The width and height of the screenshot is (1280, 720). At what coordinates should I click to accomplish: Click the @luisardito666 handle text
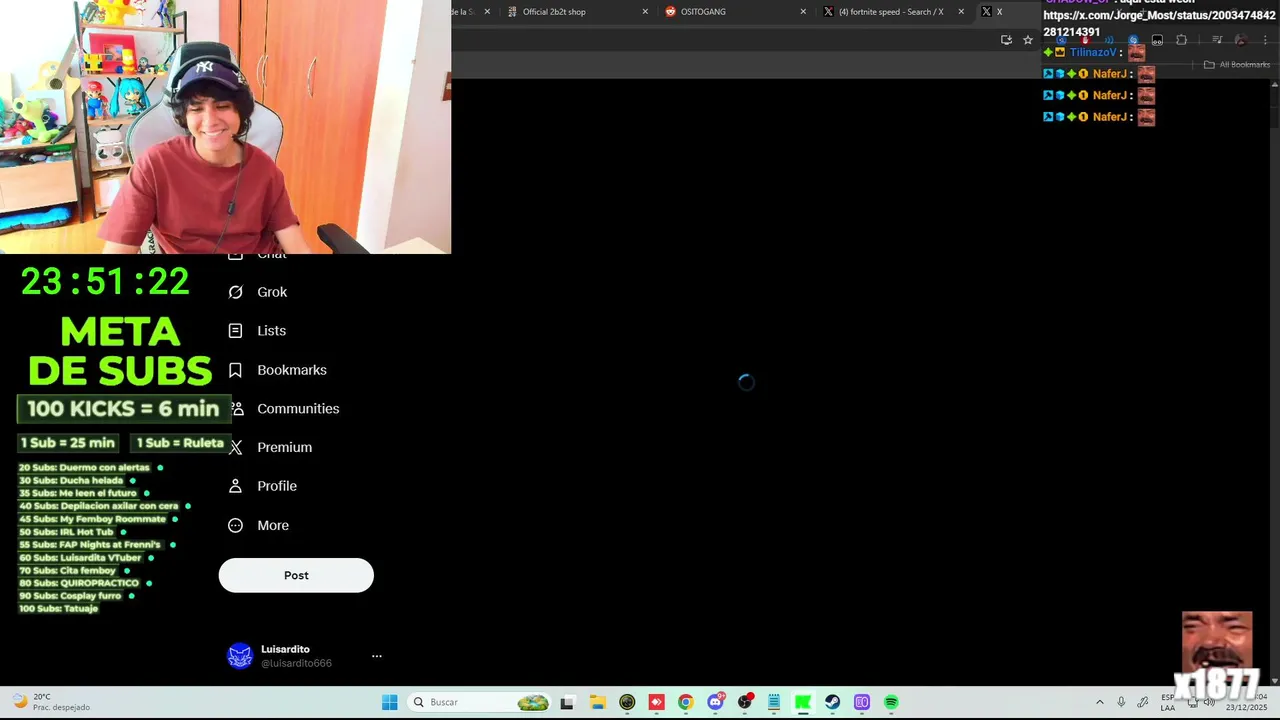pyautogui.click(x=296, y=663)
